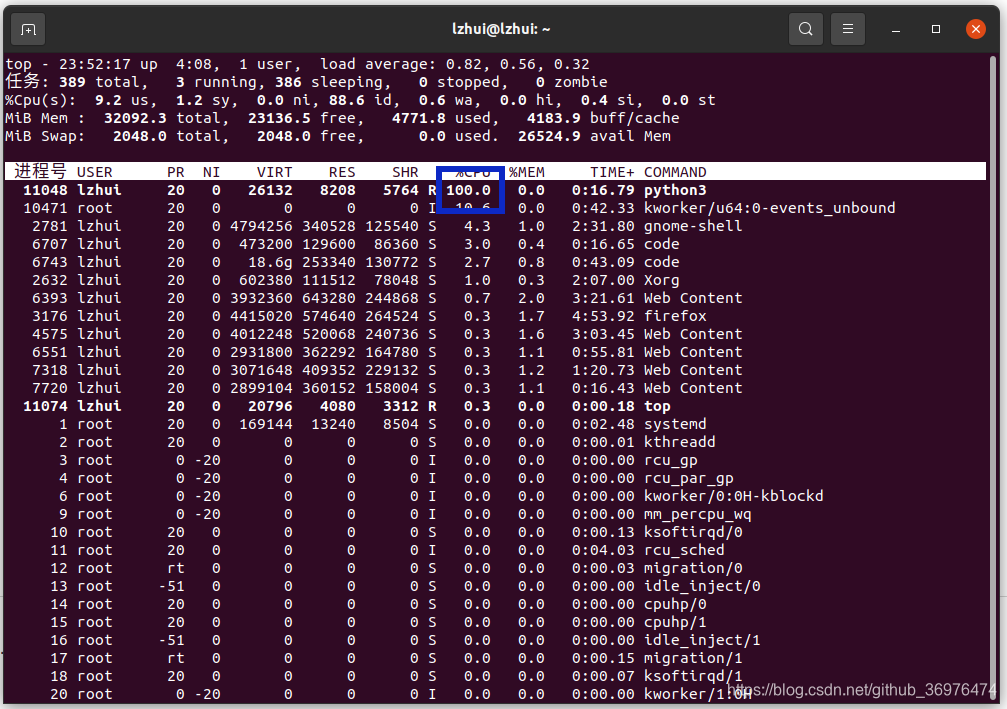
Task: Open a new terminal tab
Action: (28, 30)
